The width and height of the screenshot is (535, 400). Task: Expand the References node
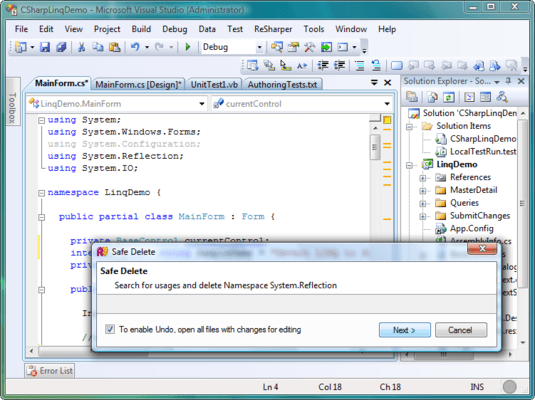click(x=423, y=178)
